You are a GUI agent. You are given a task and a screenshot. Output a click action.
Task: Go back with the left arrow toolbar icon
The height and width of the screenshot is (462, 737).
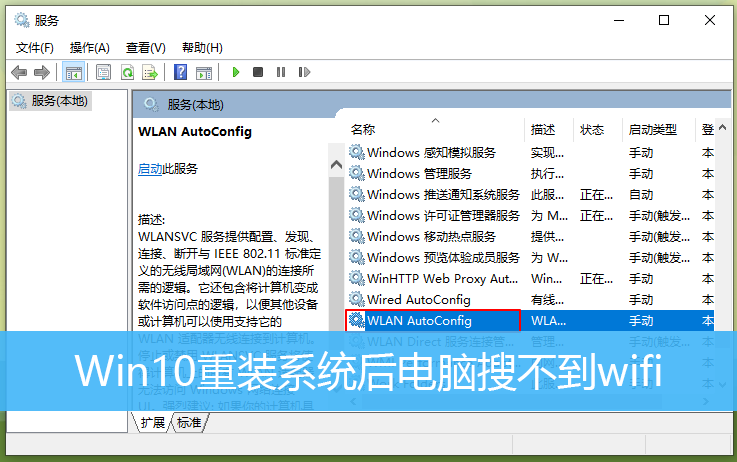(x=19, y=72)
